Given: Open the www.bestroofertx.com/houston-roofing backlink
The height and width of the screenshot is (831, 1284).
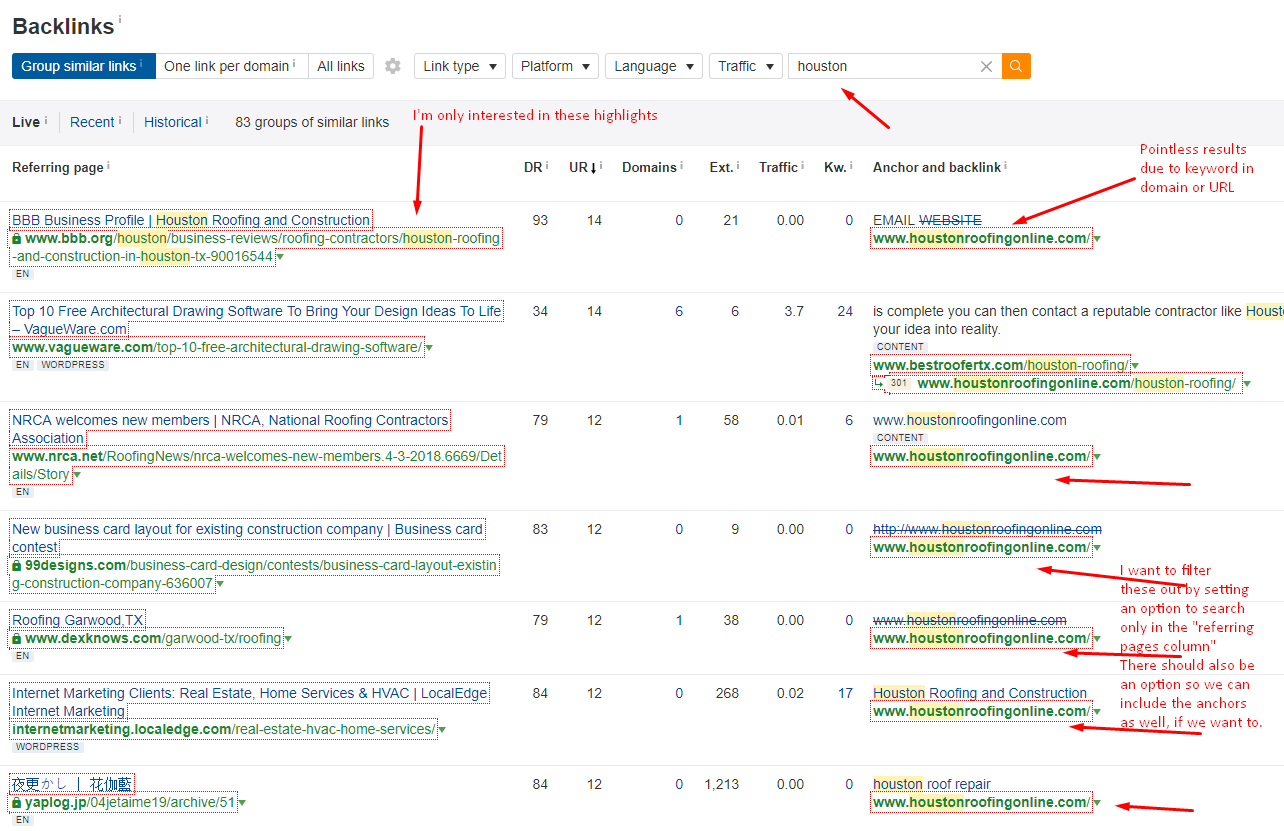Looking at the screenshot, I should point(1000,365).
